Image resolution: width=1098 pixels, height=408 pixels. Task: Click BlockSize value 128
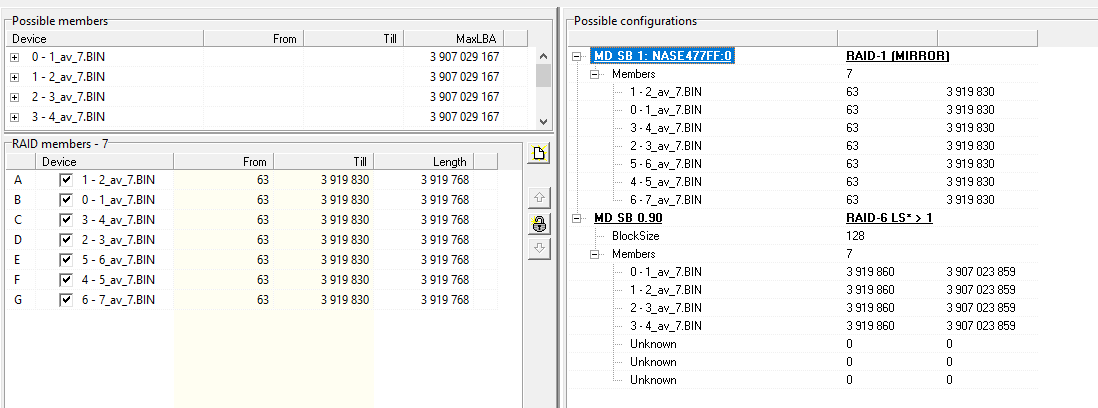tap(855, 236)
